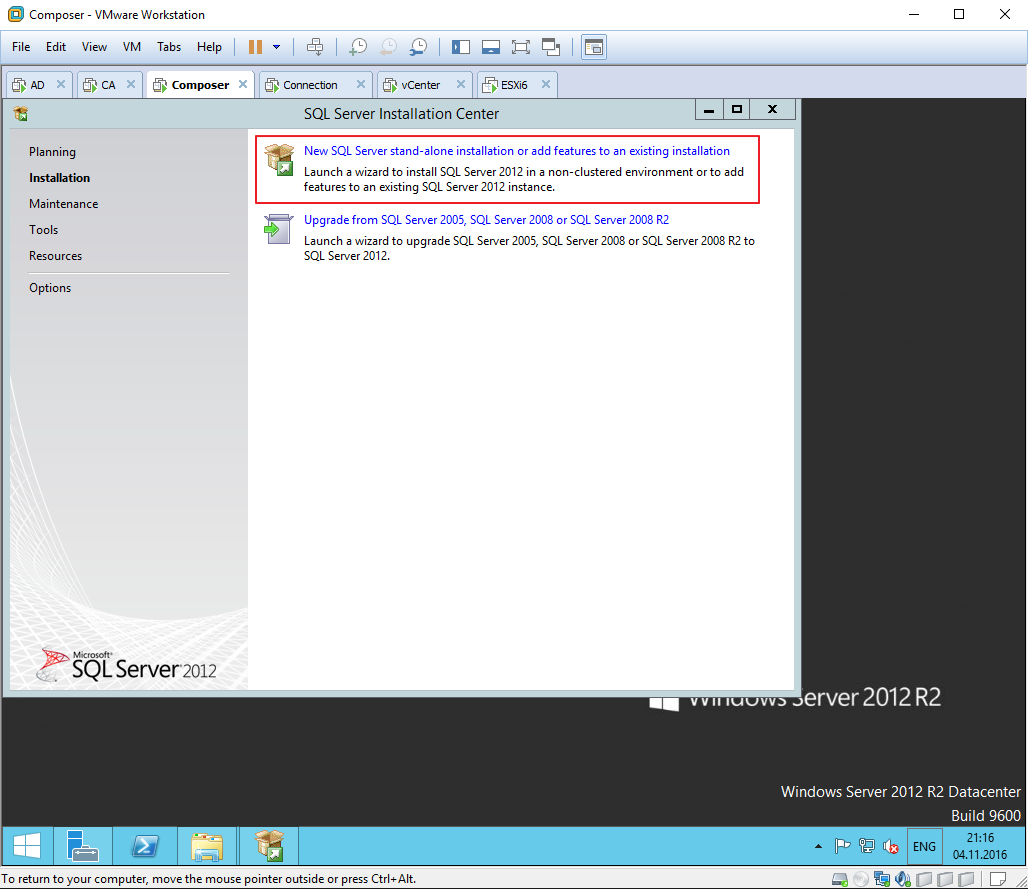Open the Windows Start button
The image size is (1028, 889).
coord(27,846)
